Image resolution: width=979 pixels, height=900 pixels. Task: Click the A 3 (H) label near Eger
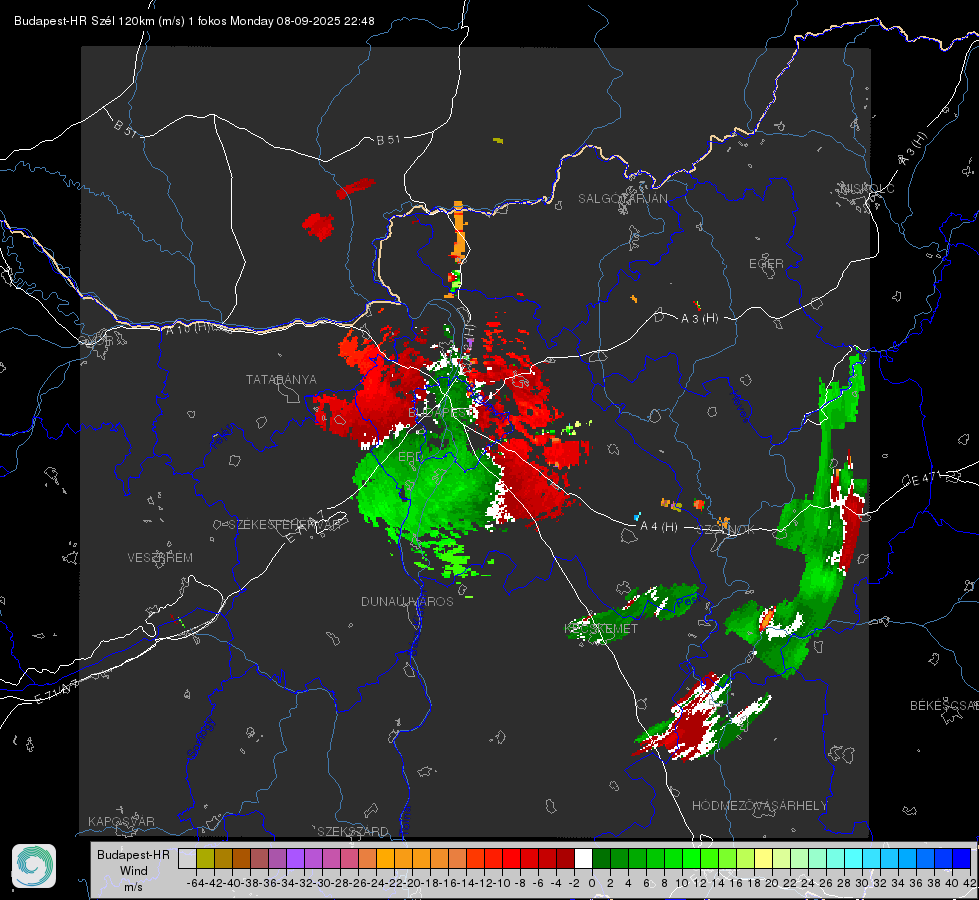tap(699, 319)
